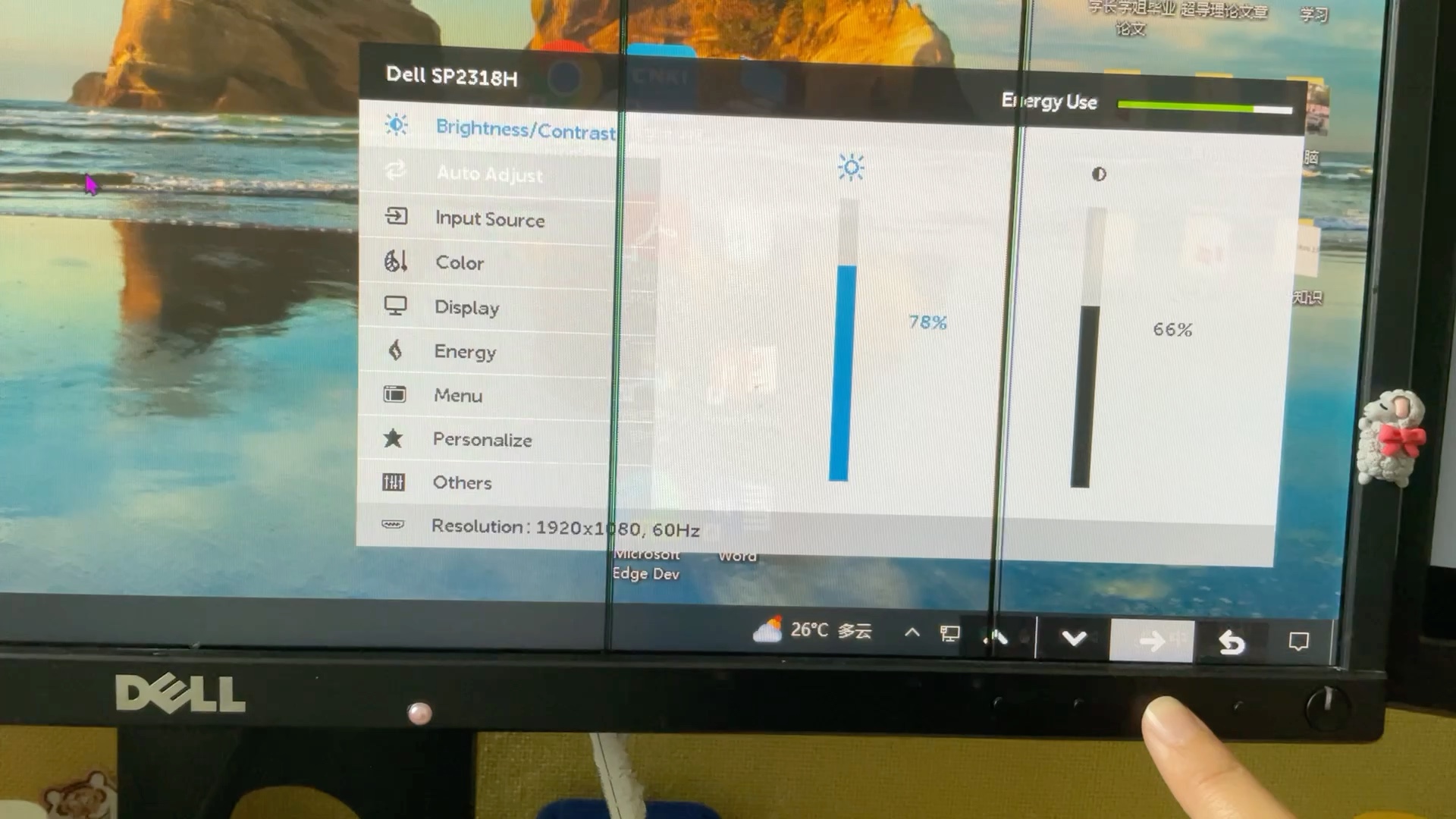Screen dimensions: 1456x819
Task: Open Auto Adjust setting
Action: click(489, 174)
